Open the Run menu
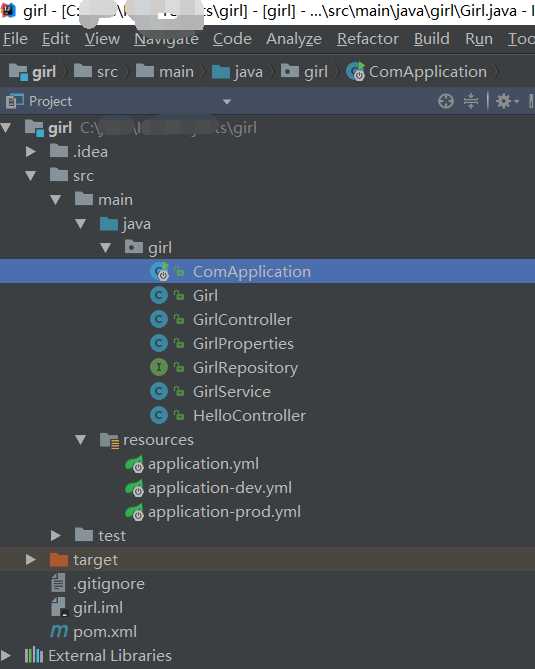 point(479,39)
